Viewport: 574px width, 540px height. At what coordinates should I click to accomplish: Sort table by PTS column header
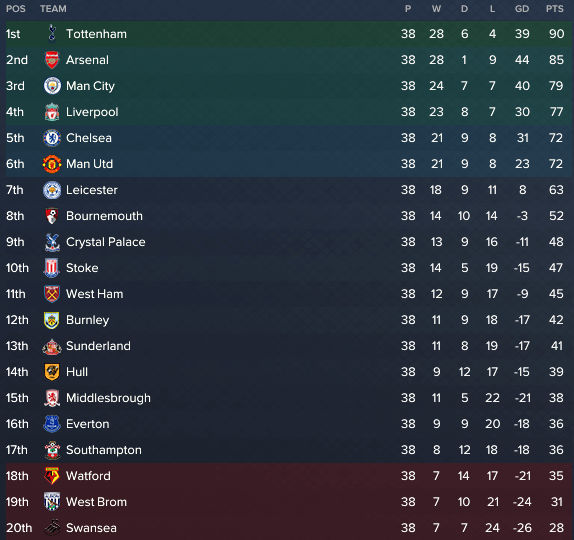point(554,9)
